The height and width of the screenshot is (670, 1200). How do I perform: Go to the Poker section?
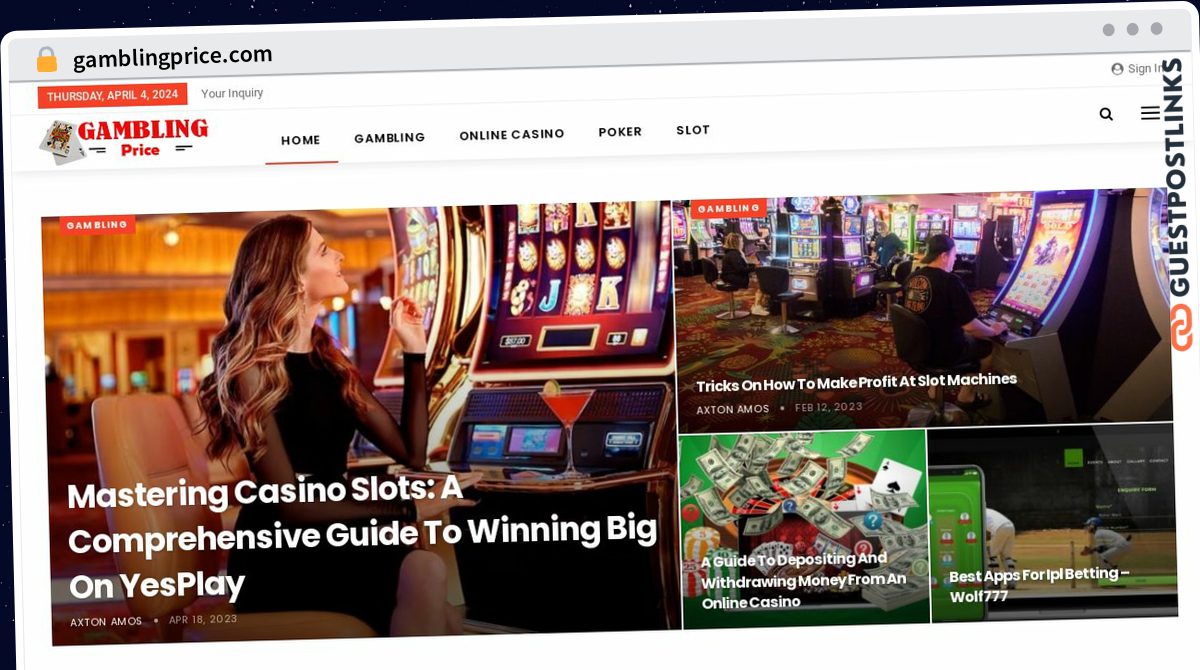click(x=620, y=132)
